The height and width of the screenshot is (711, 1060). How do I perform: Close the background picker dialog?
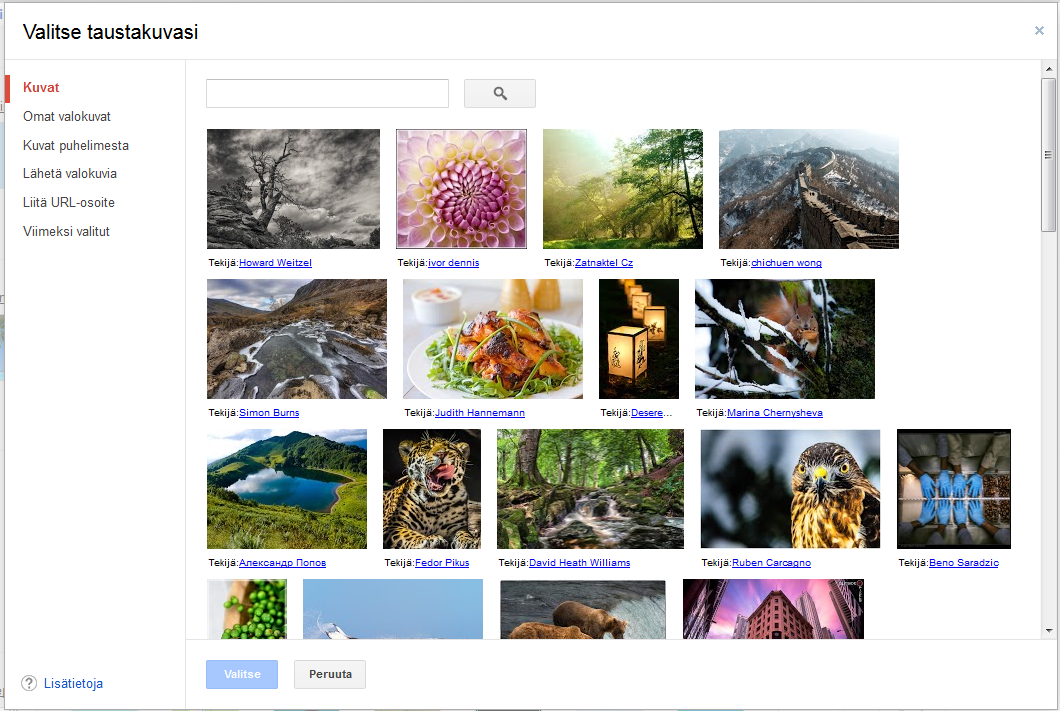(x=1039, y=31)
